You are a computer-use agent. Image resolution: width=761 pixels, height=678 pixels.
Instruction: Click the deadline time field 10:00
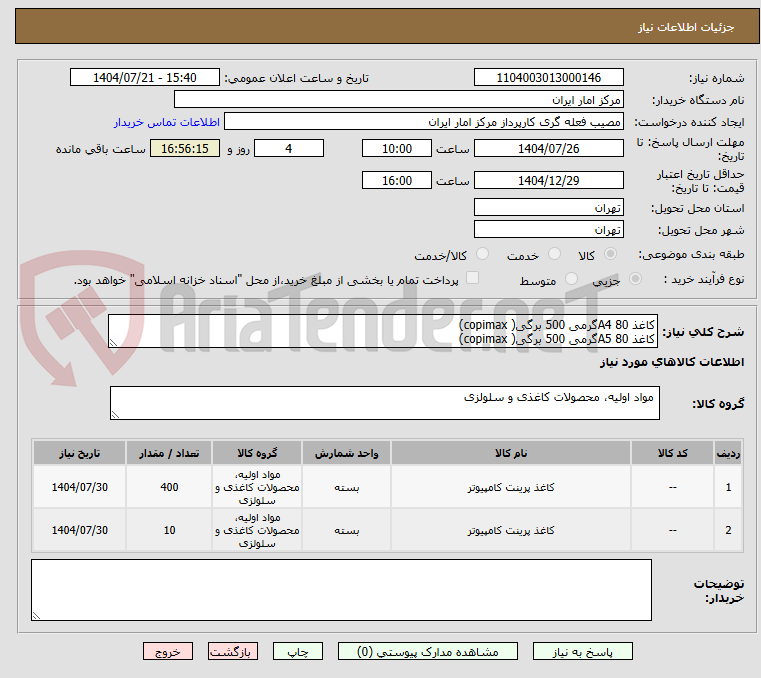coord(397,149)
